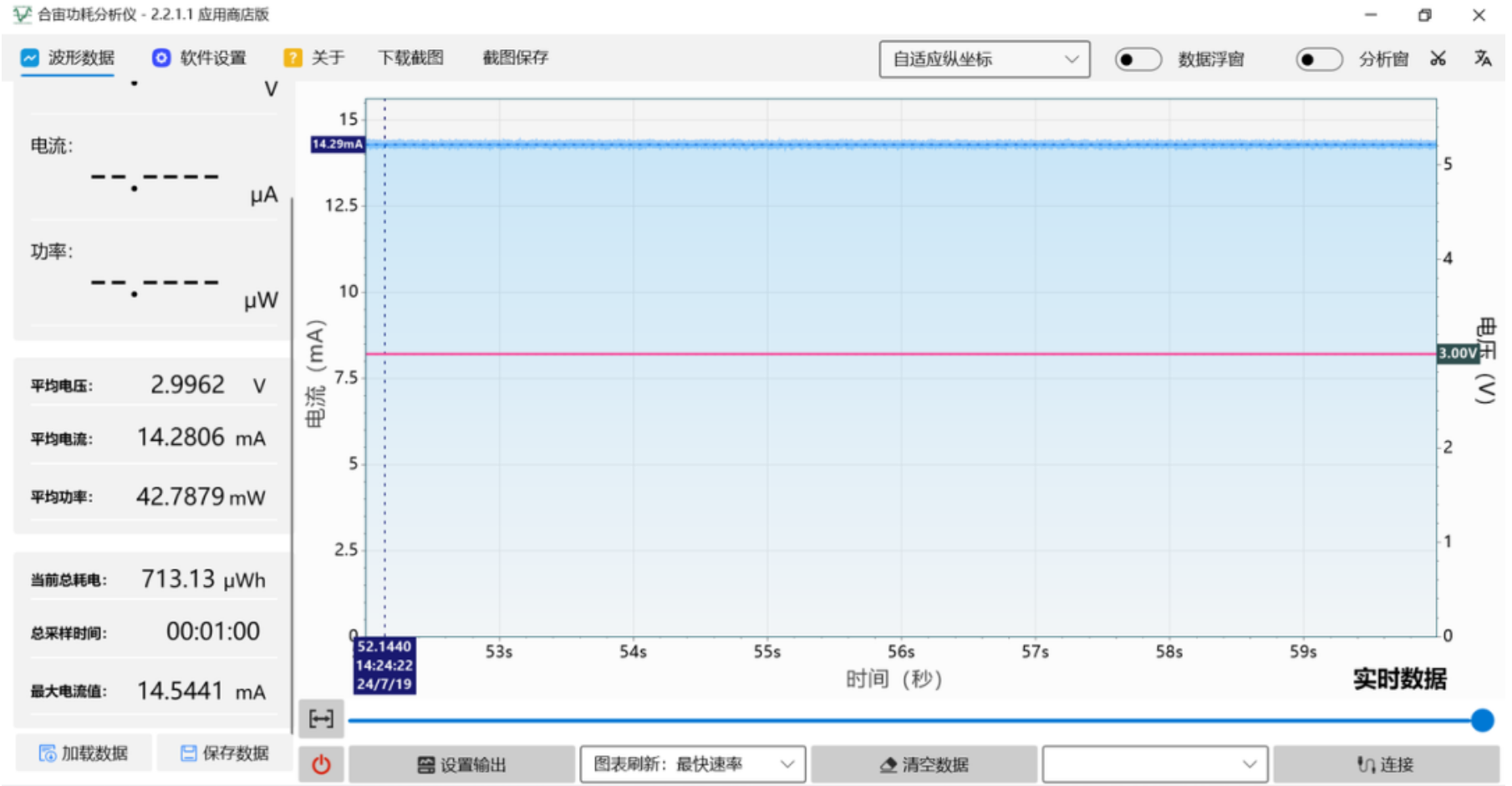Click the 设置输出 icon
The image size is (1512, 786).
[426, 765]
